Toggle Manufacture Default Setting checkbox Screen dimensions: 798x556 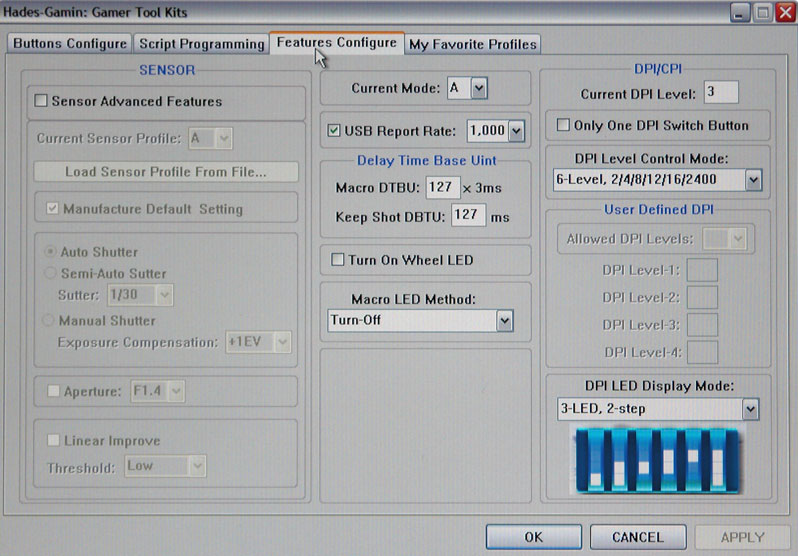click(52, 208)
